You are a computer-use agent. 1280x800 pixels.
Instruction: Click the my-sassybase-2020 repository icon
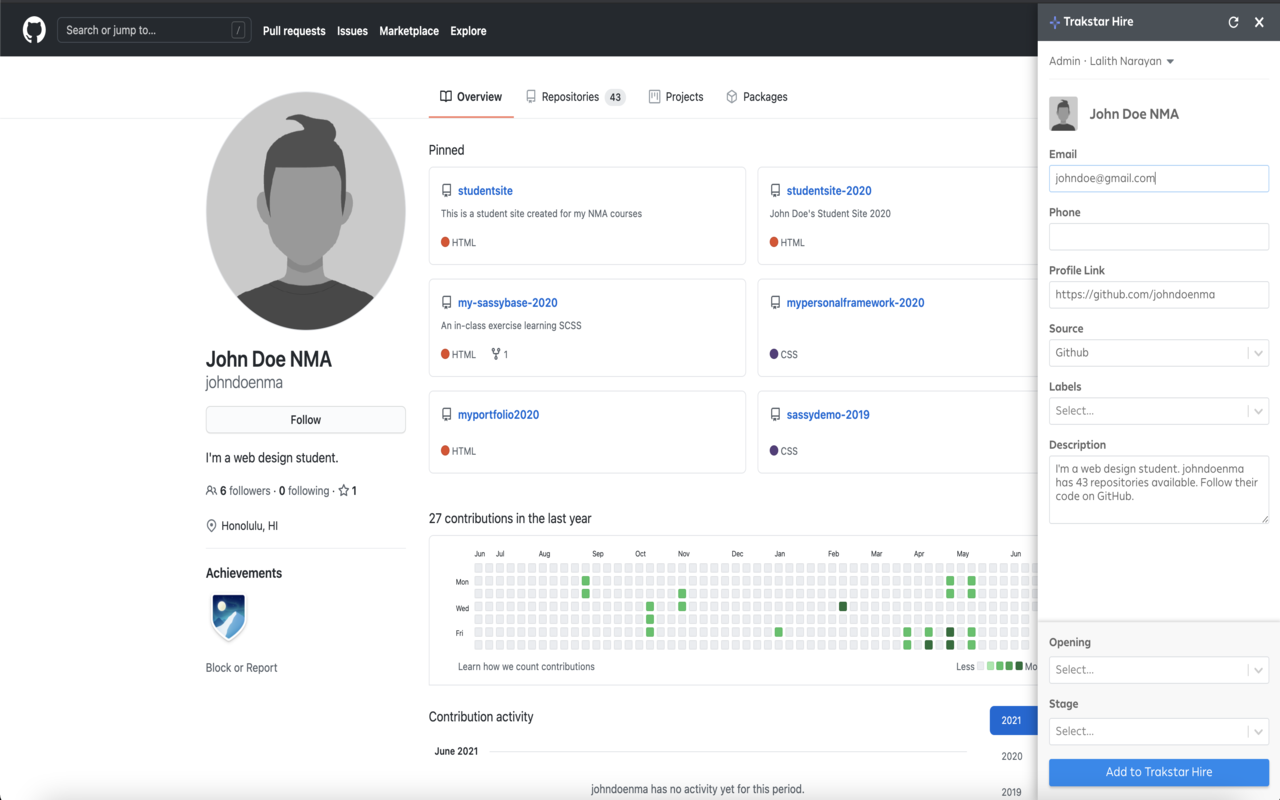point(447,303)
